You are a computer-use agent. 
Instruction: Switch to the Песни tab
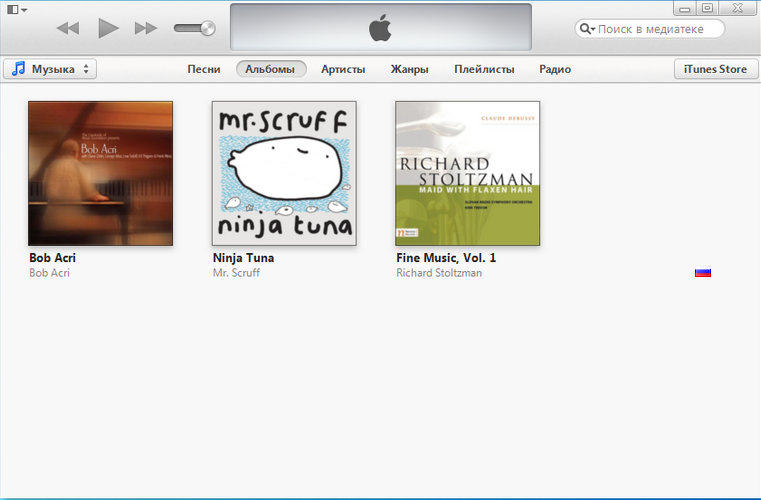[x=204, y=69]
